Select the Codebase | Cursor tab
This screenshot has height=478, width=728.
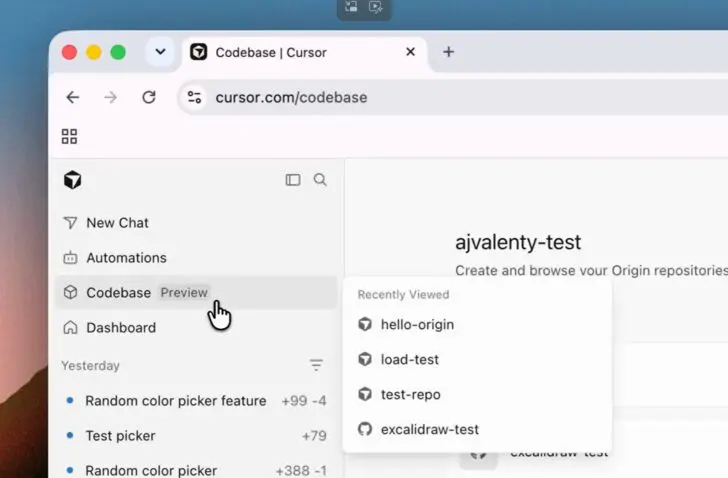(306, 52)
